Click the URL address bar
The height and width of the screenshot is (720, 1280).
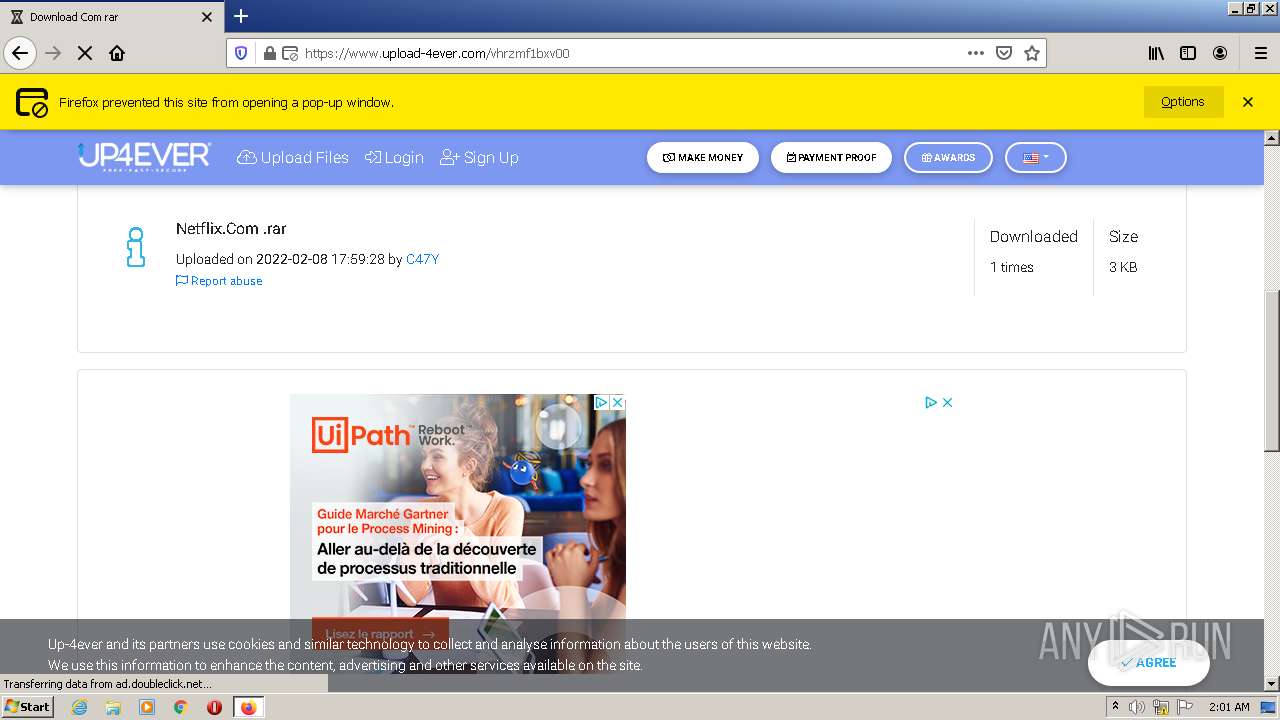tap(635, 53)
